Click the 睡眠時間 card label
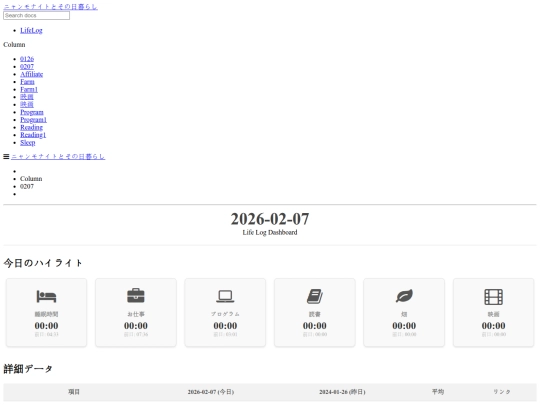Image resolution: width=540 pixels, height=405 pixels. point(46,314)
